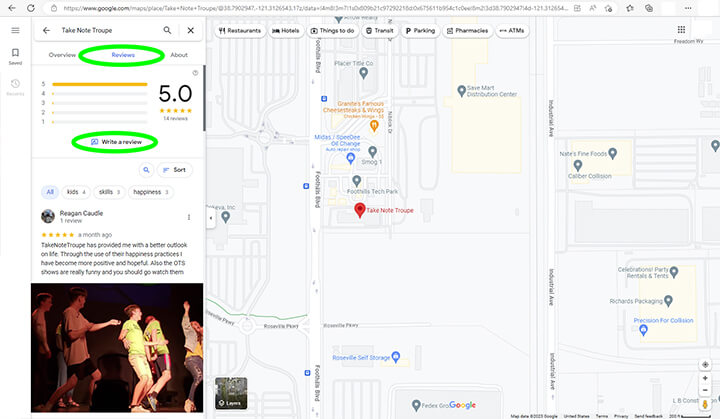Select the All review filter chip
The width and height of the screenshot is (720, 419).
[50, 192]
